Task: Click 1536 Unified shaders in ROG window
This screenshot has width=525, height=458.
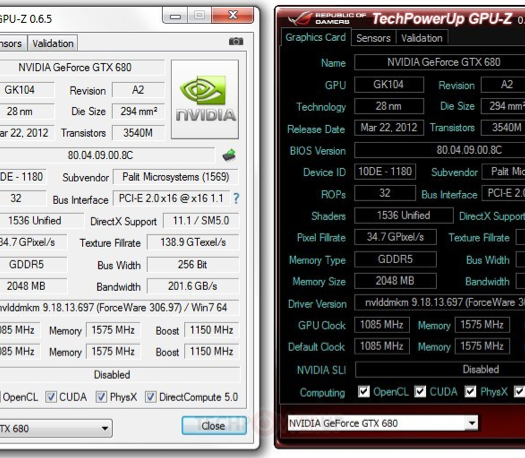Action: 404,215
